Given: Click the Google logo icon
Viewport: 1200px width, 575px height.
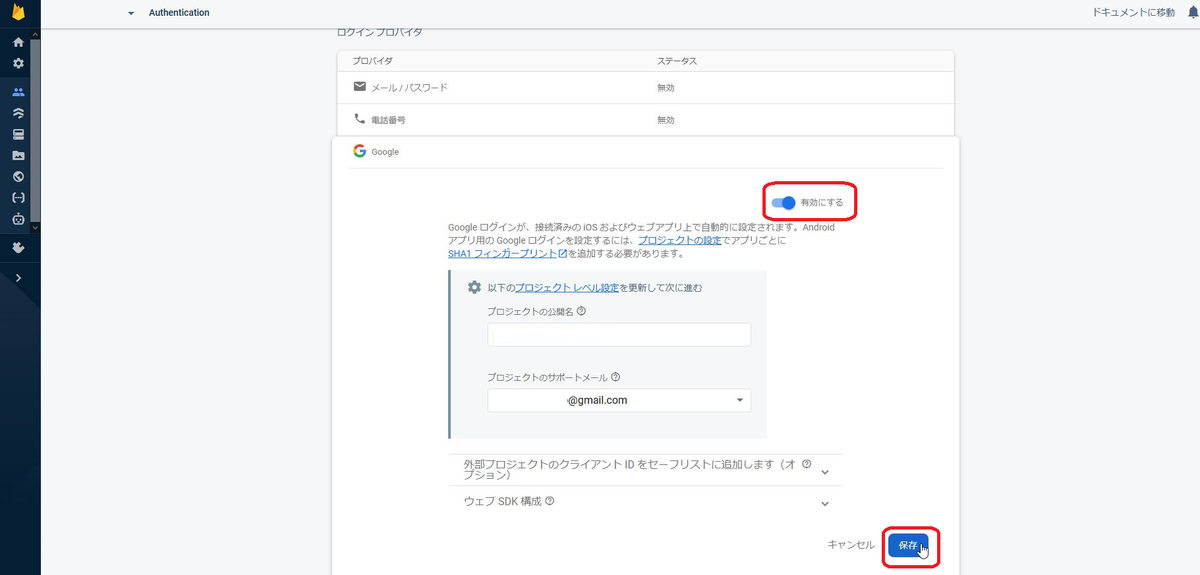Looking at the screenshot, I should point(359,151).
